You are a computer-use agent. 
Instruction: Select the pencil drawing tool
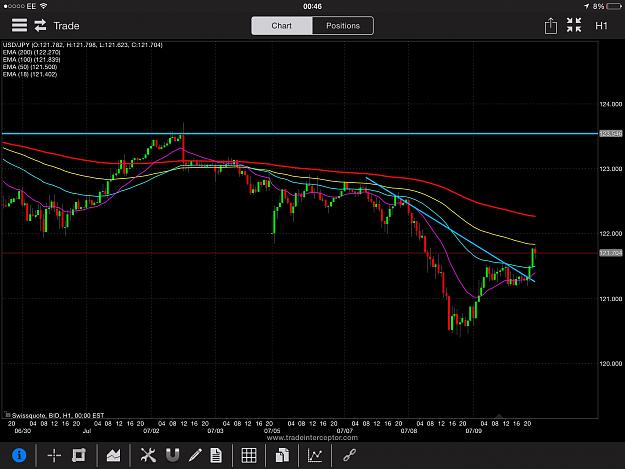pyautogui.click(x=195, y=455)
